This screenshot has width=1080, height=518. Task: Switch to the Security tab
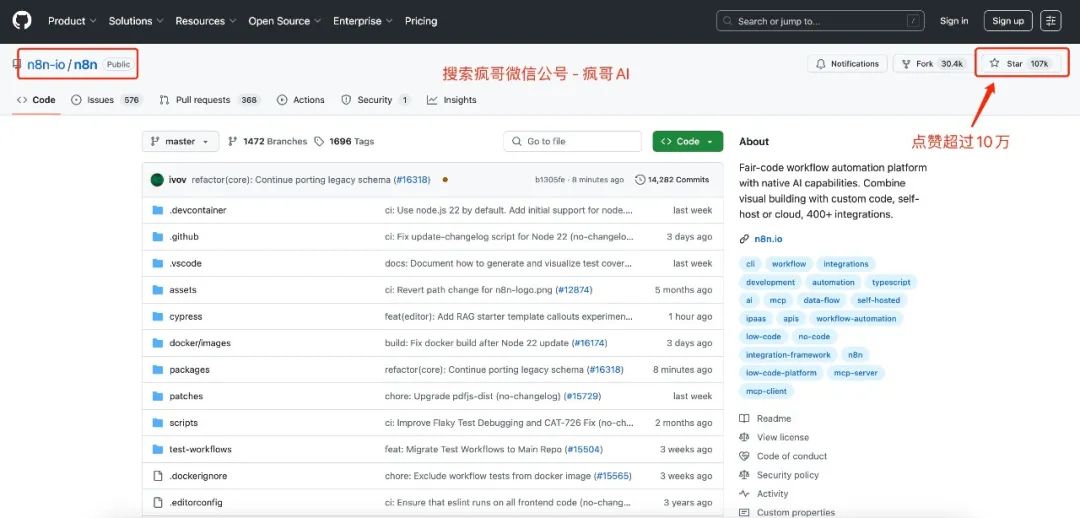tap(375, 100)
